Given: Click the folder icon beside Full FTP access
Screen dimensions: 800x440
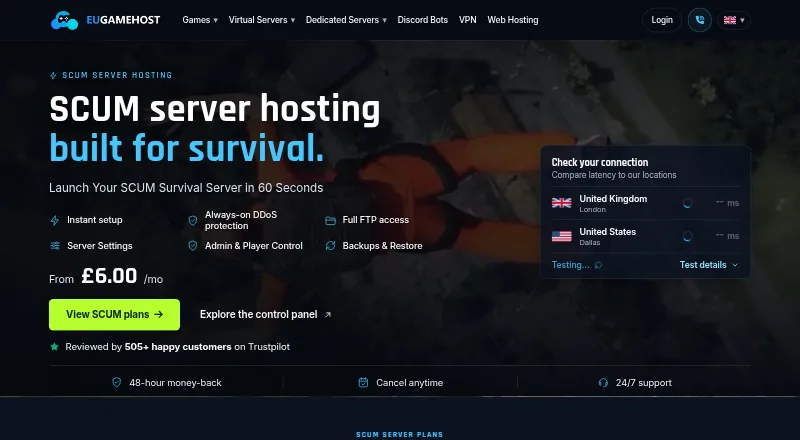Looking at the screenshot, I should [x=330, y=220].
